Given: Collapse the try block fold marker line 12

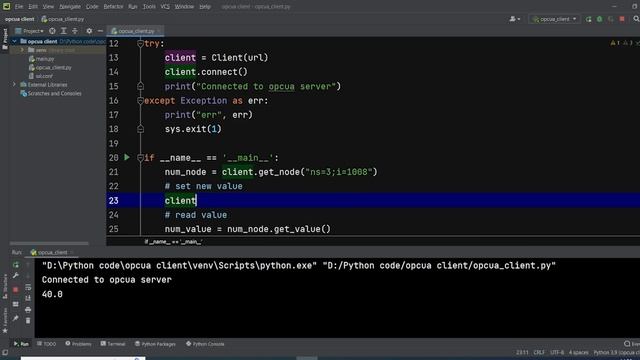Looking at the screenshot, I should click(140, 43).
